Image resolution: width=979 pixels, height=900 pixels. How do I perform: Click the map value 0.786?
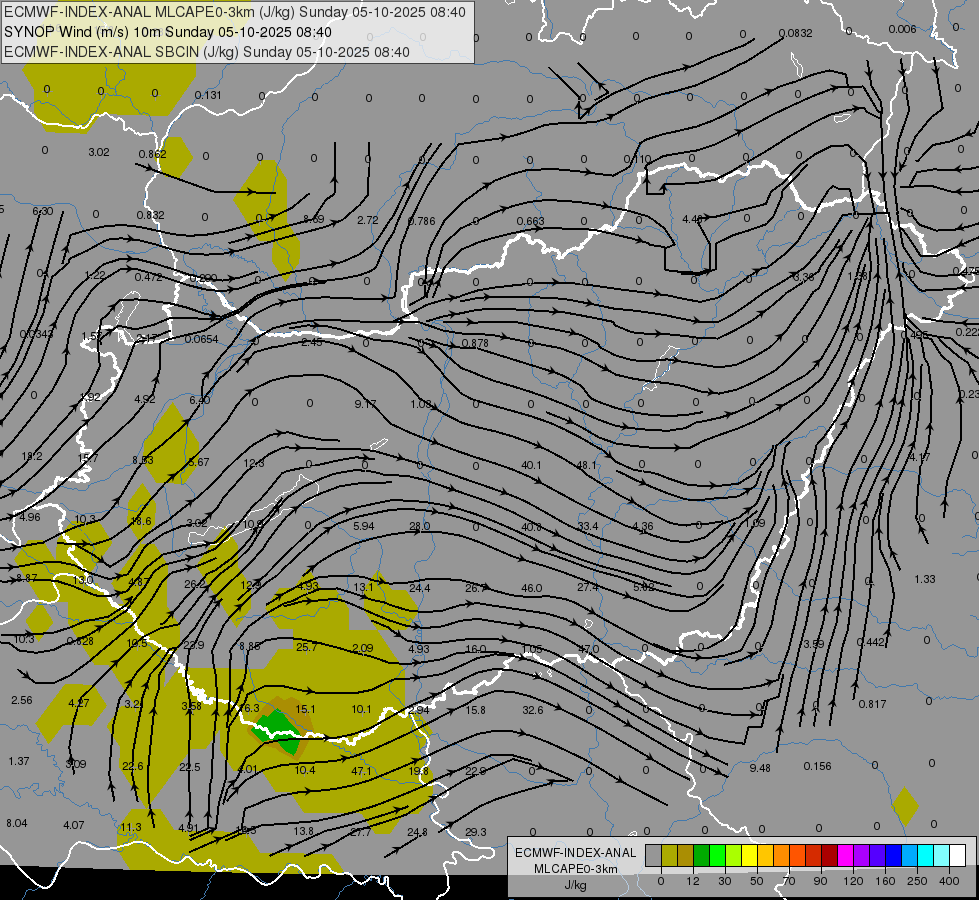[421, 221]
